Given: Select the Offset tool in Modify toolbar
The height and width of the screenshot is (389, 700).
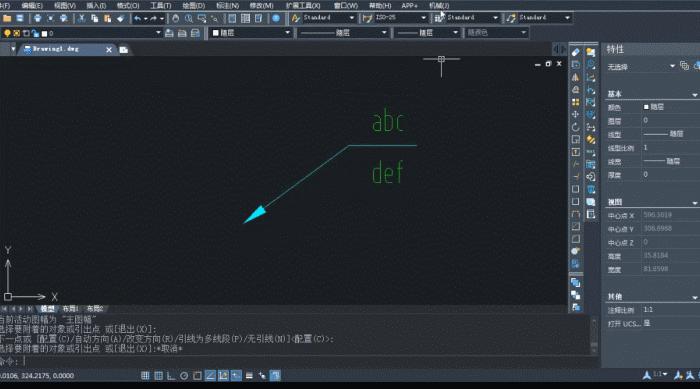Looking at the screenshot, I should [x=575, y=90].
